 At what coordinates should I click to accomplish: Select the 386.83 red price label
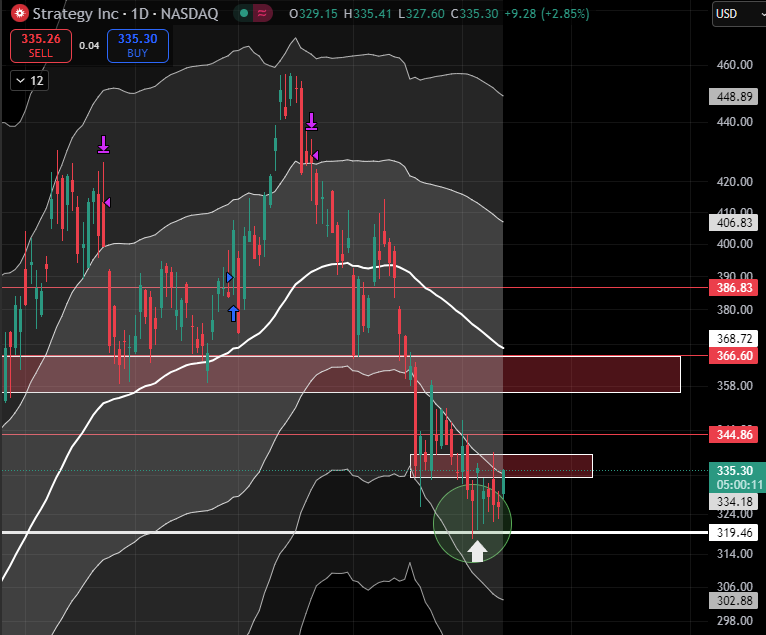click(734, 288)
